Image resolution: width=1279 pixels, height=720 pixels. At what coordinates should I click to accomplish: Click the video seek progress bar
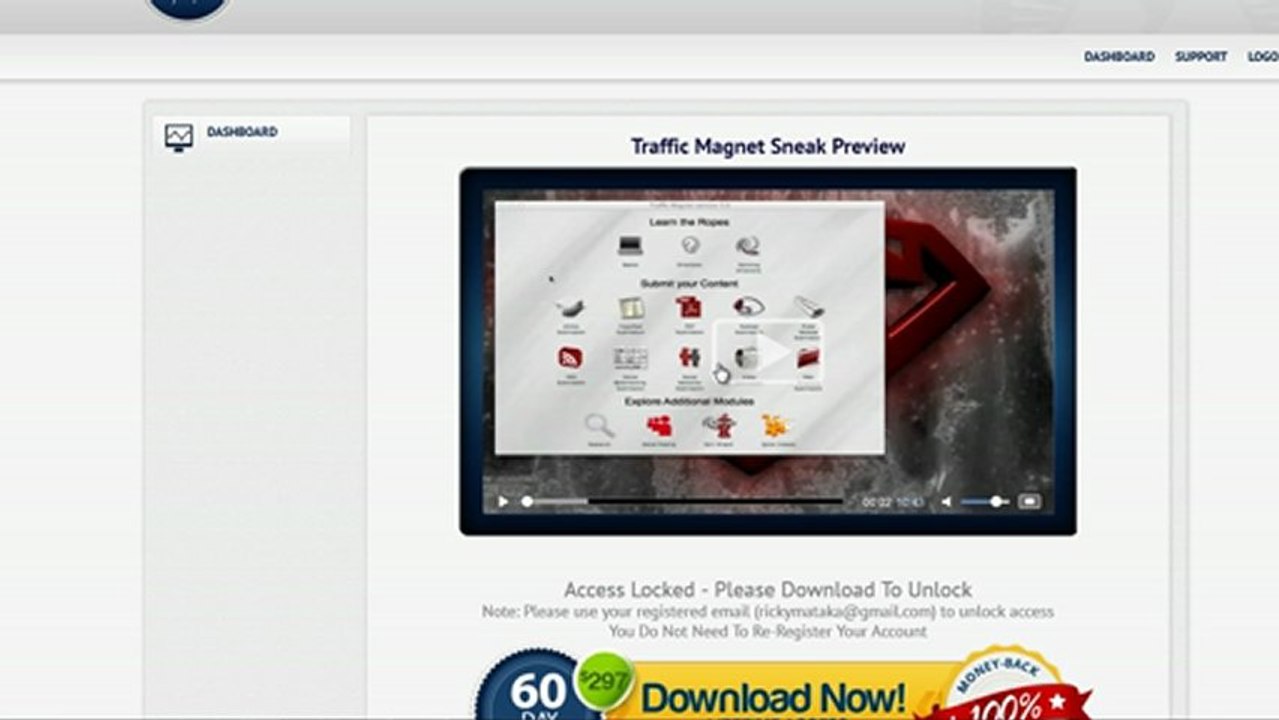[x=684, y=501]
